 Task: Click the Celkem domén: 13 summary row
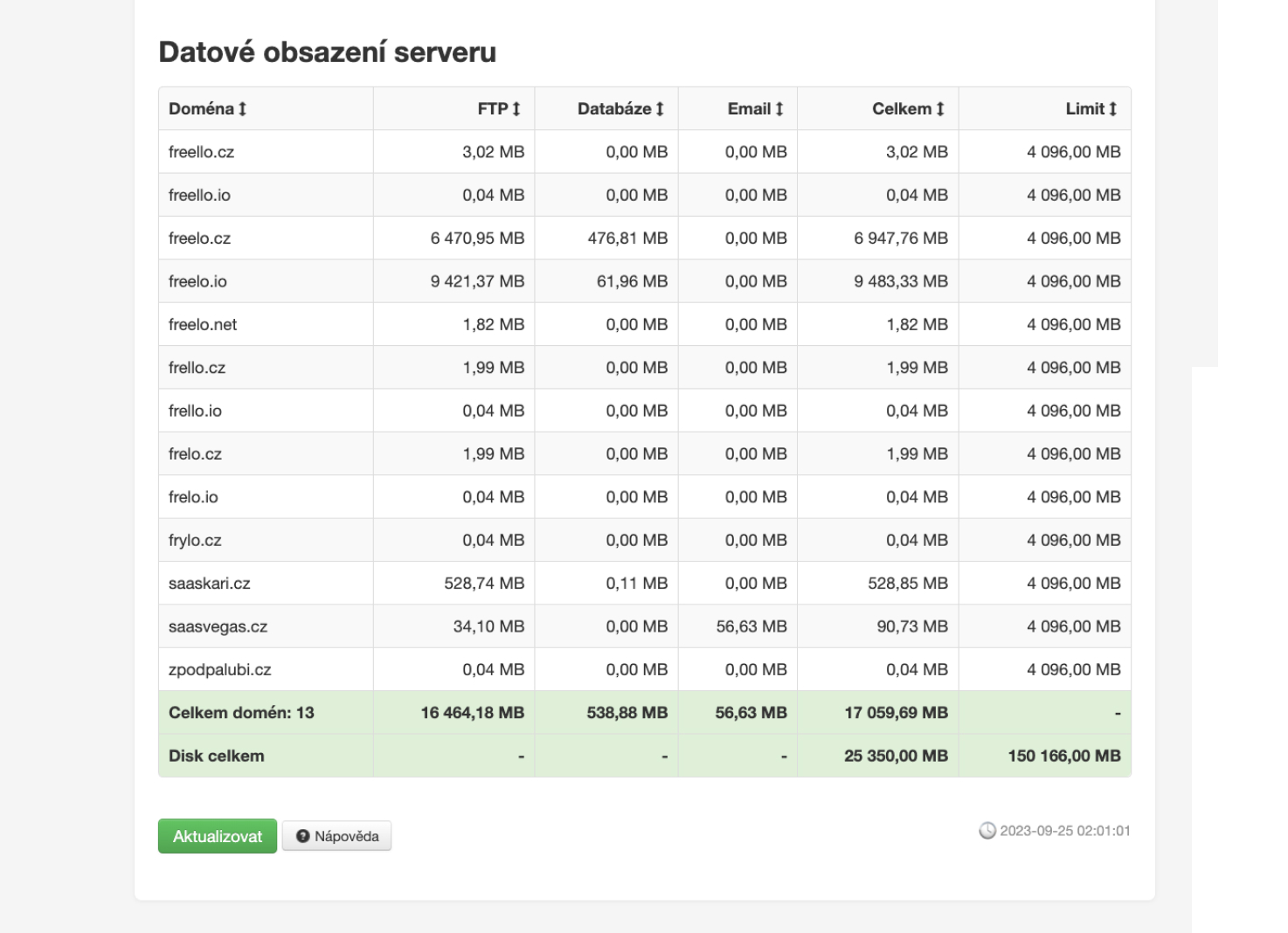tap(241, 713)
